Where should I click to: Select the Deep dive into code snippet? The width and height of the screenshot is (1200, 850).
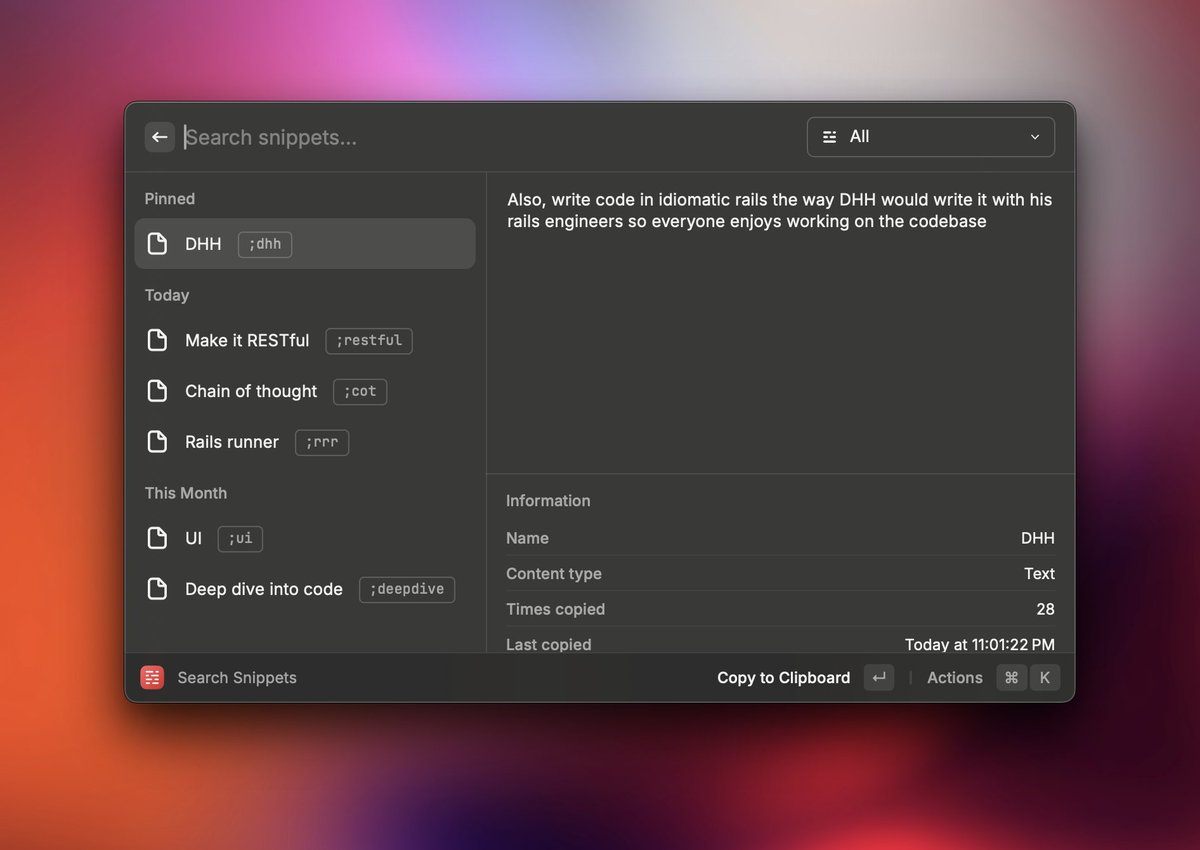tap(305, 589)
